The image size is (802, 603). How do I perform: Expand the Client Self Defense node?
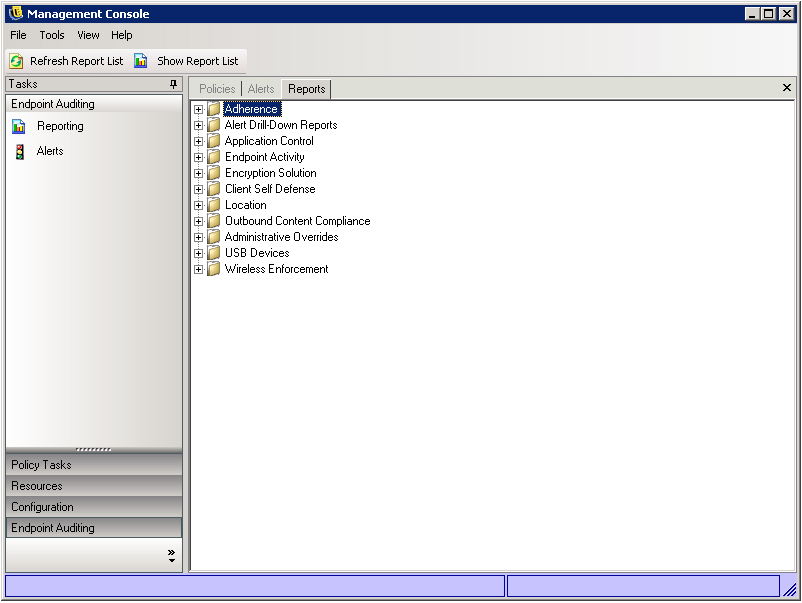198,189
